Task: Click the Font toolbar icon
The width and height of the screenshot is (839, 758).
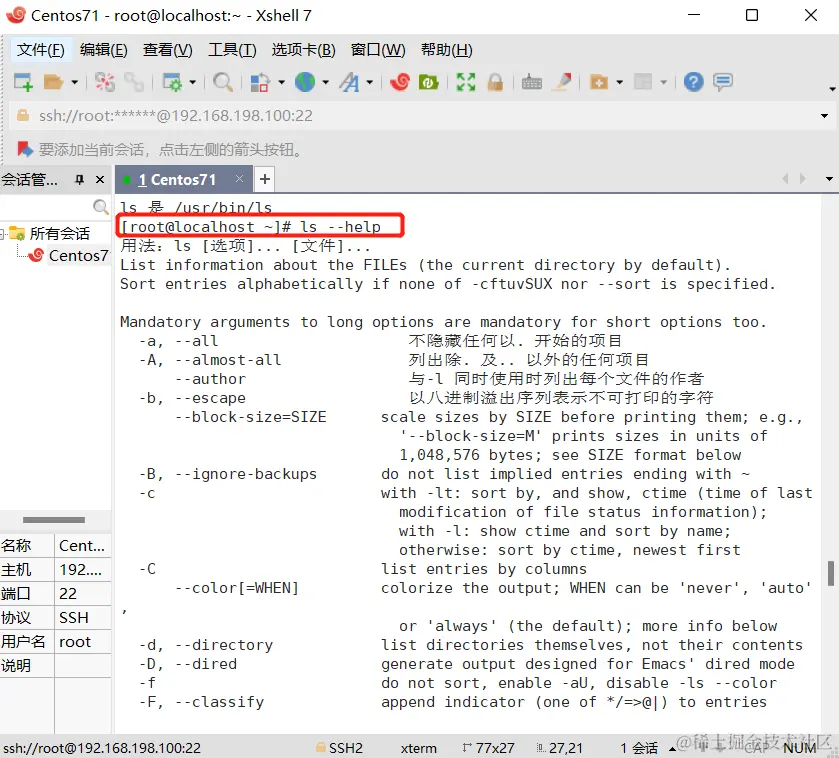Action: click(349, 82)
